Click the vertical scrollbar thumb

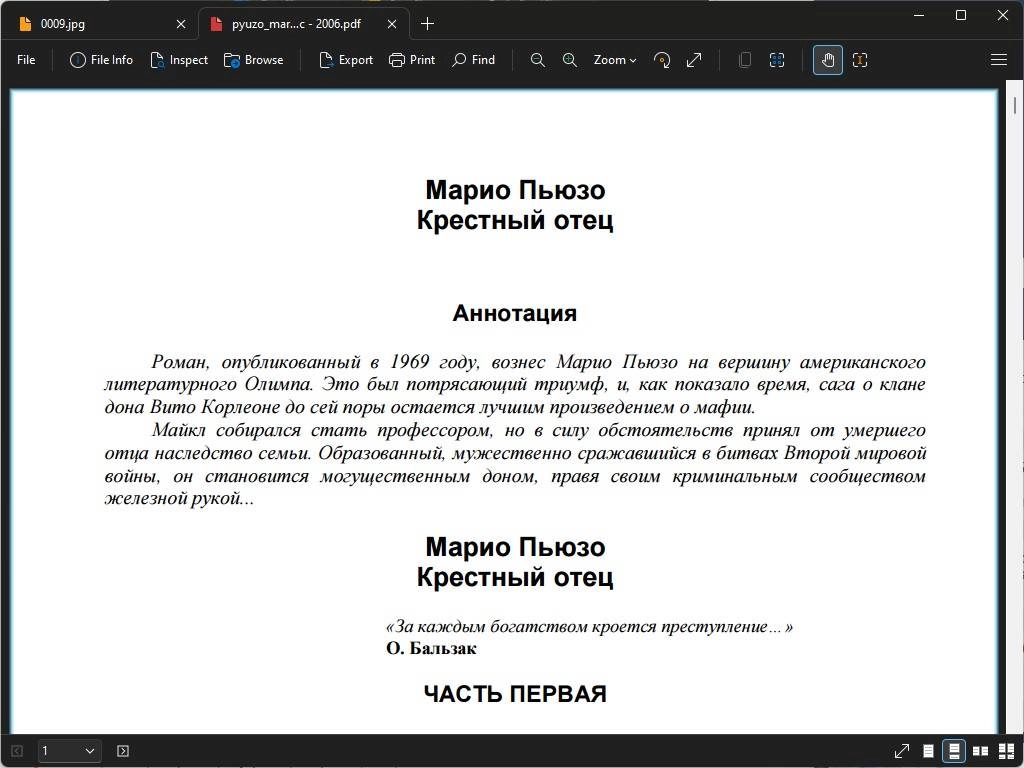(1015, 104)
